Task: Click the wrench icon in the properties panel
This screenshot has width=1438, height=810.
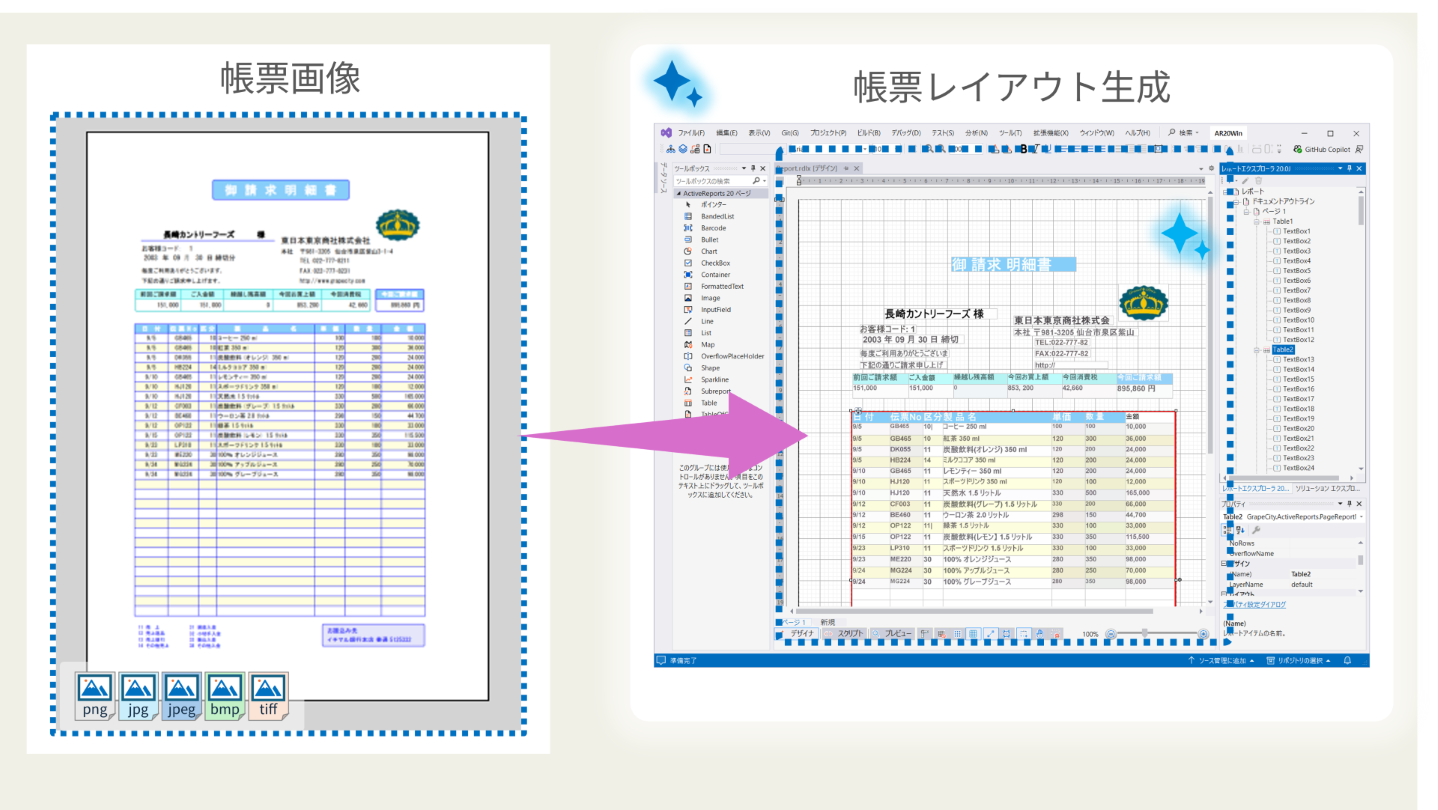Action: pos(1256,530)
